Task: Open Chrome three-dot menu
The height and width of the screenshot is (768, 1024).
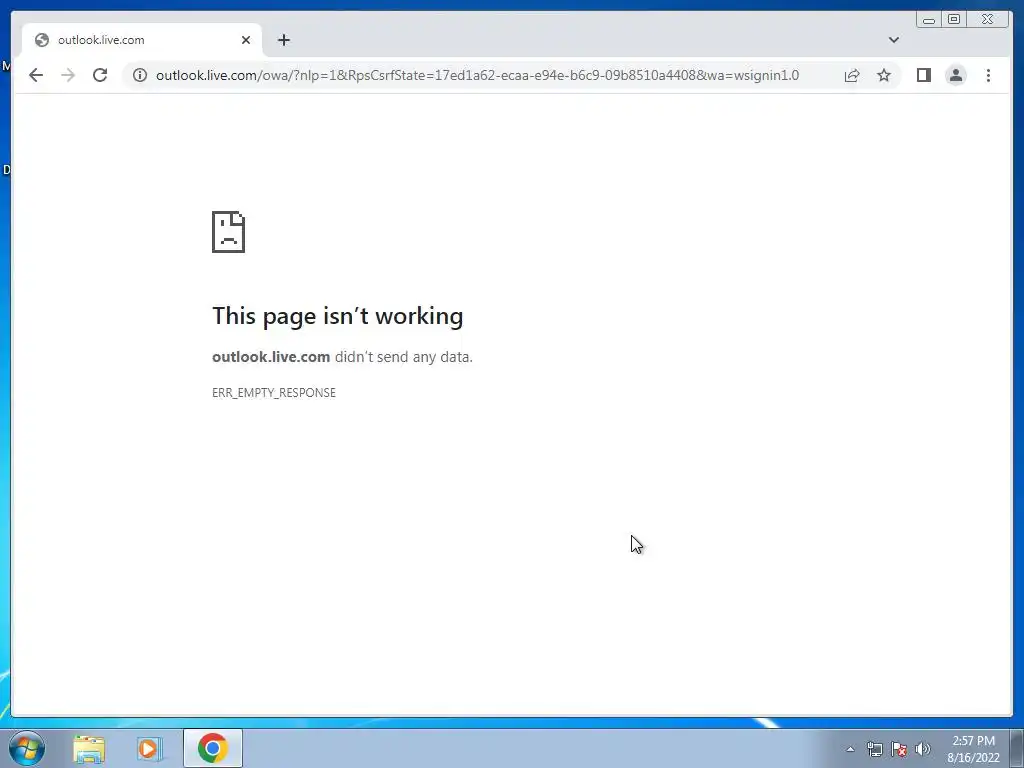Action: (x=988, y=75)
